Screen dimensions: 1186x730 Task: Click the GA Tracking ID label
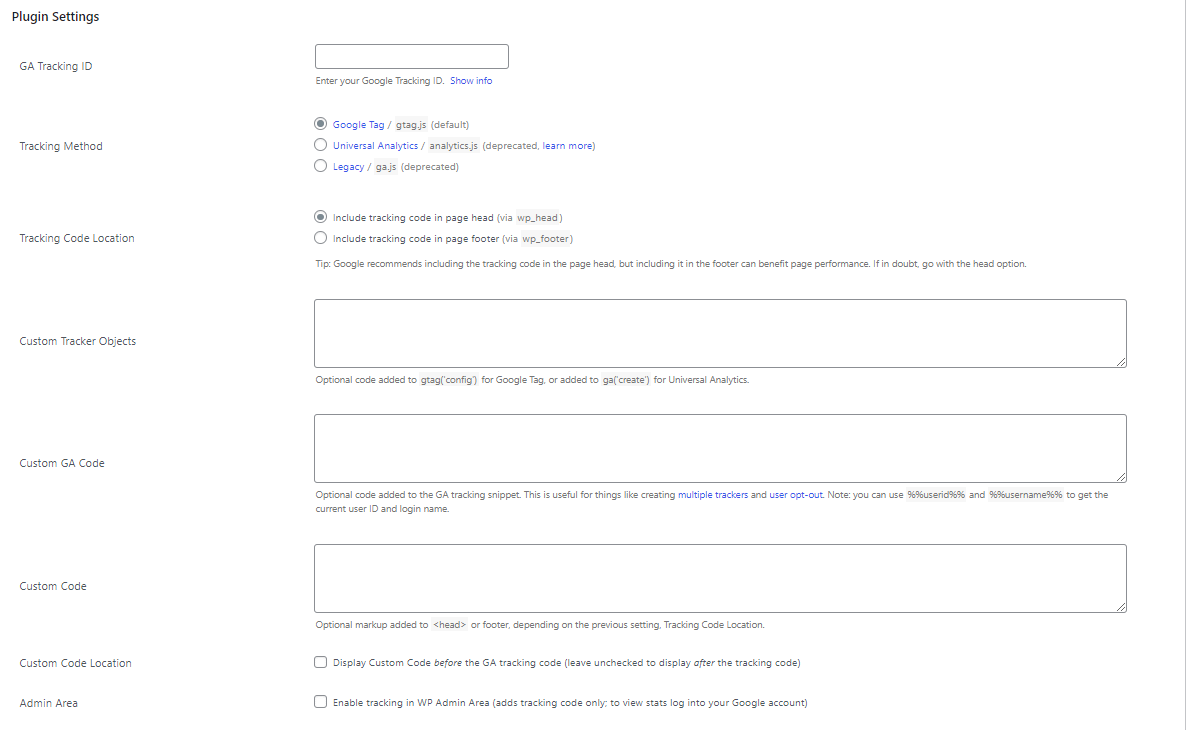point(55,67)
